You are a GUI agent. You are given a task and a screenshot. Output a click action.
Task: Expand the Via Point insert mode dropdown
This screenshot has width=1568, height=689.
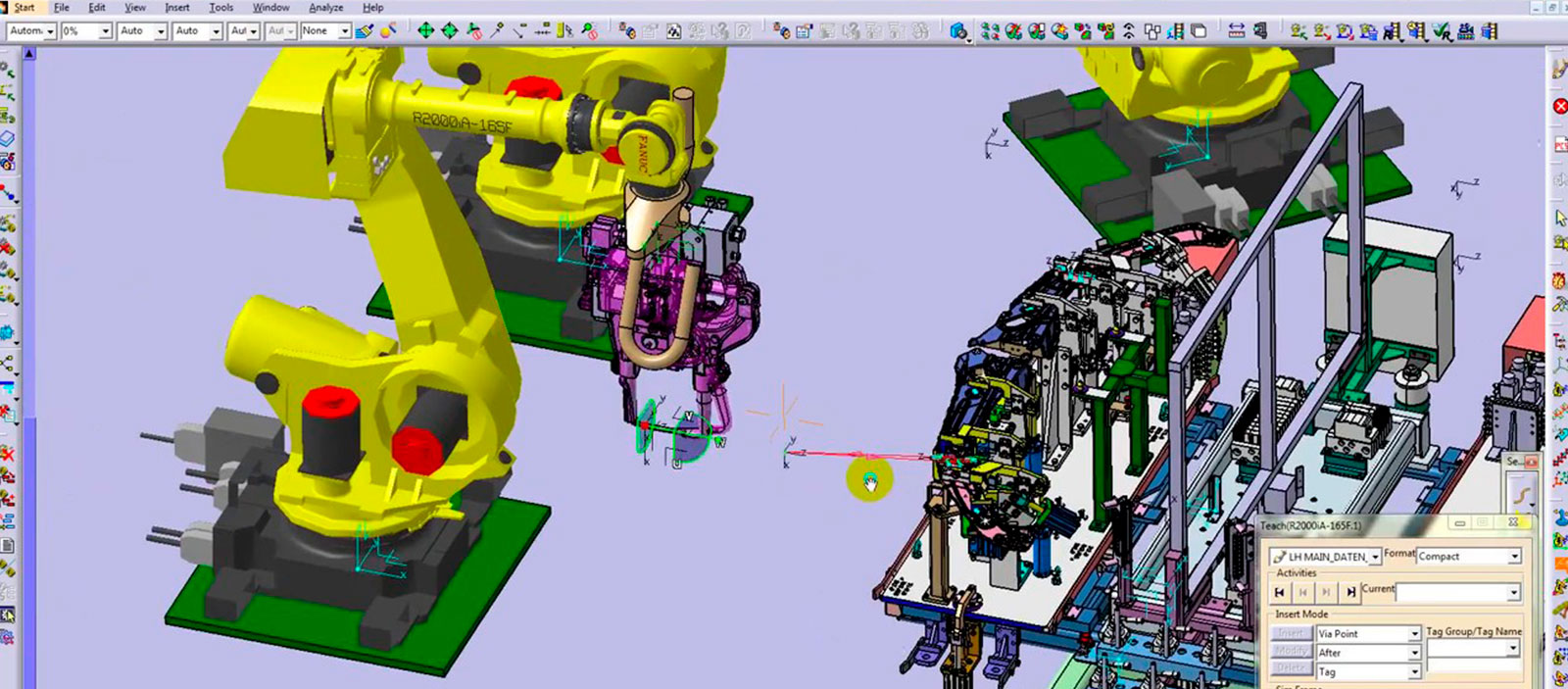[1414, 634]
